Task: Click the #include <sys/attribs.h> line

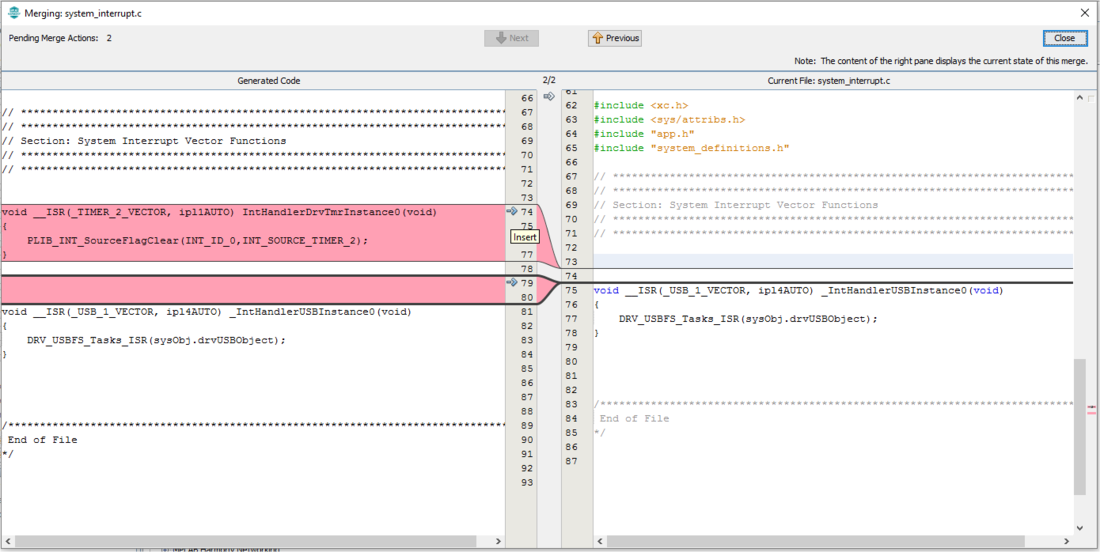Action: [669, 120]
